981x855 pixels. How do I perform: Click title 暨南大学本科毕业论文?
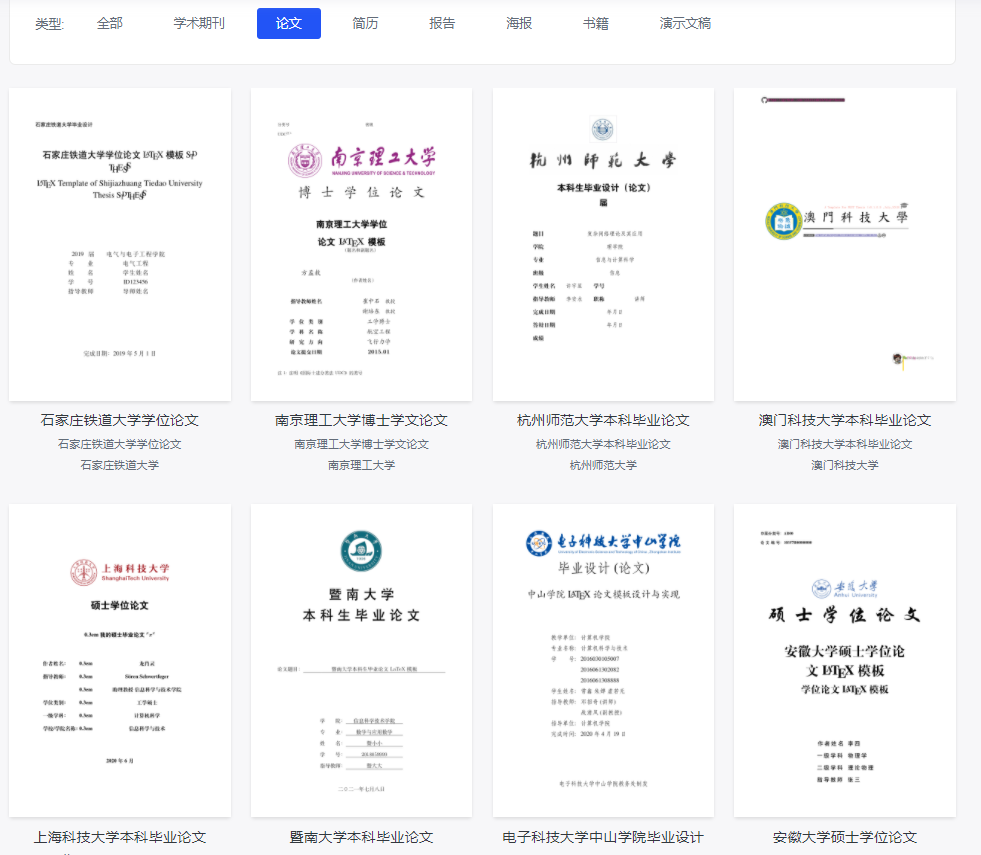click(362, 837)
